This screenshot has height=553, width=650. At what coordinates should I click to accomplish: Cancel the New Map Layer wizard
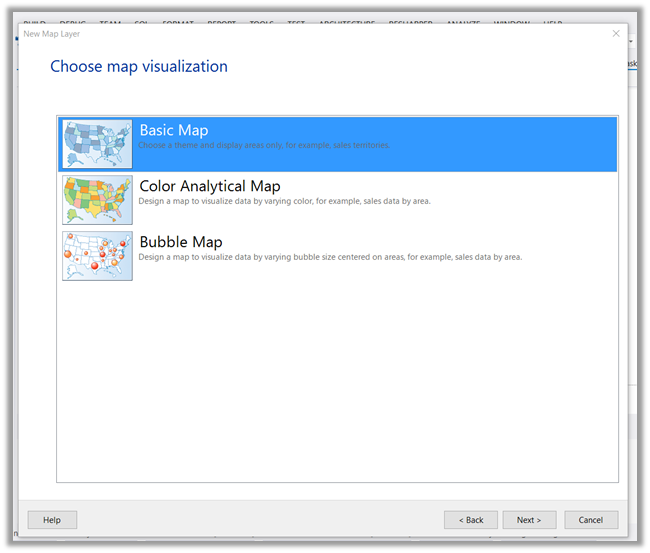591,520
